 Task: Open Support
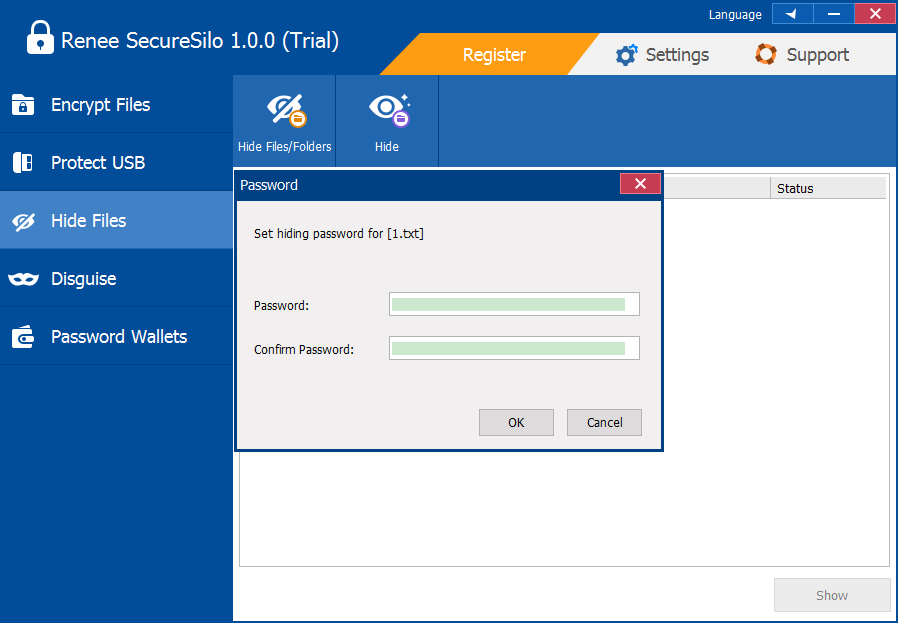tap(801, 54)
